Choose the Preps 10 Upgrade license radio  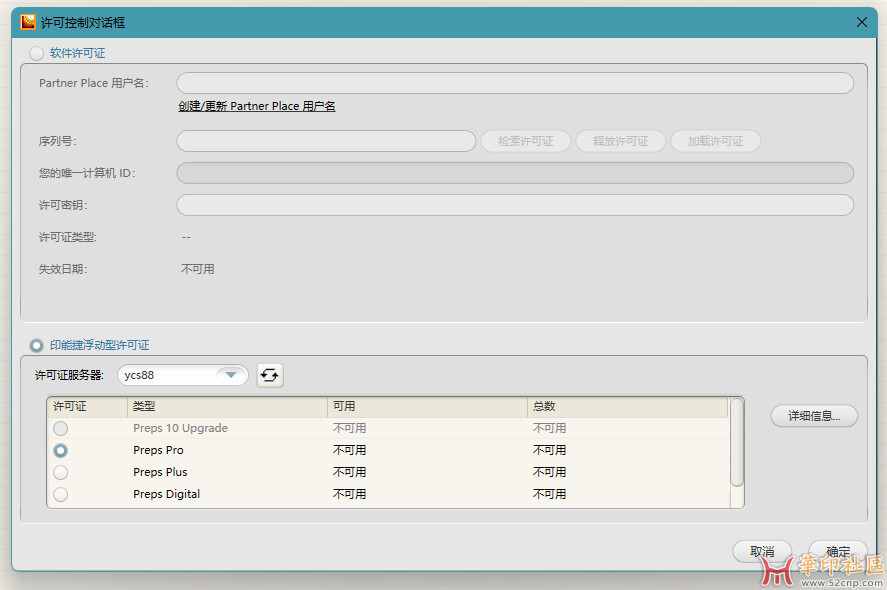[x=61, y=428]
